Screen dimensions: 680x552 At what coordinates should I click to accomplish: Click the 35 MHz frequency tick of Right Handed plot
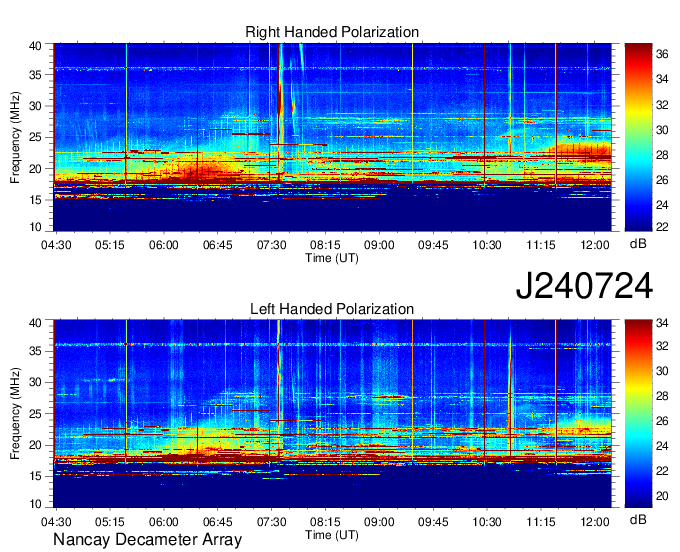(35, 75)
